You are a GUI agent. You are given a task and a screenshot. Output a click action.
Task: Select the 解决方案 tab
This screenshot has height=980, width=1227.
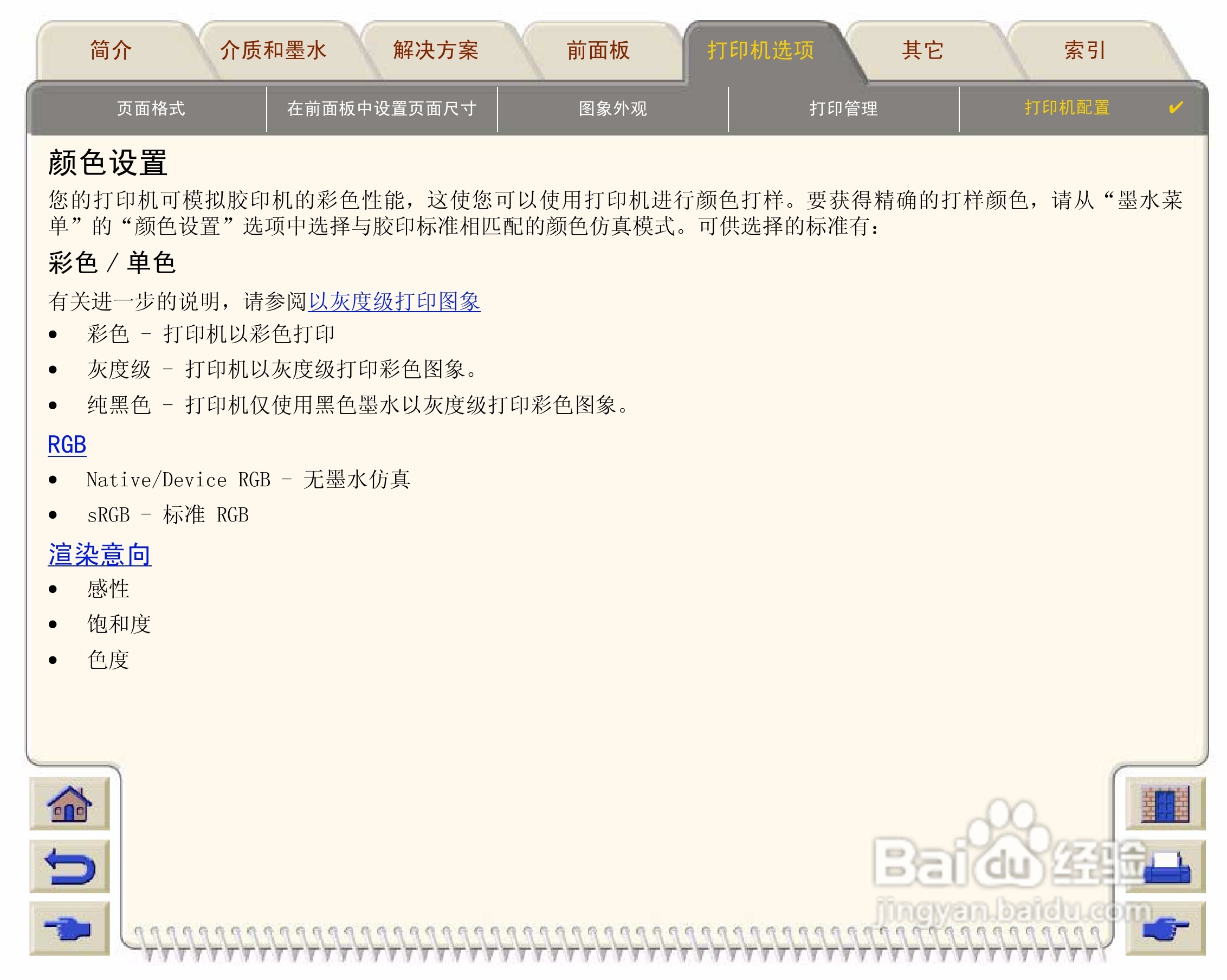tap(435, 50)
